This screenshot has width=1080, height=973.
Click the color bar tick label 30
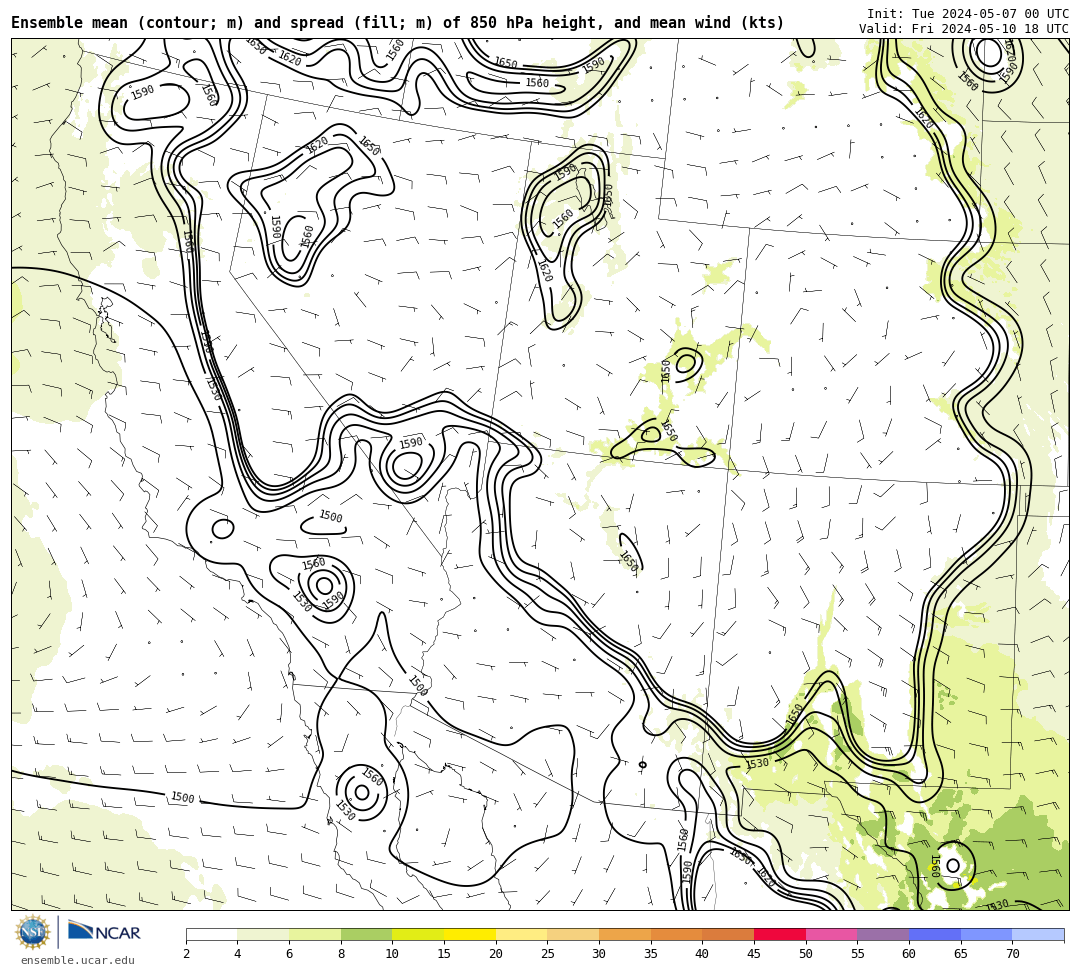pos(599,954)
